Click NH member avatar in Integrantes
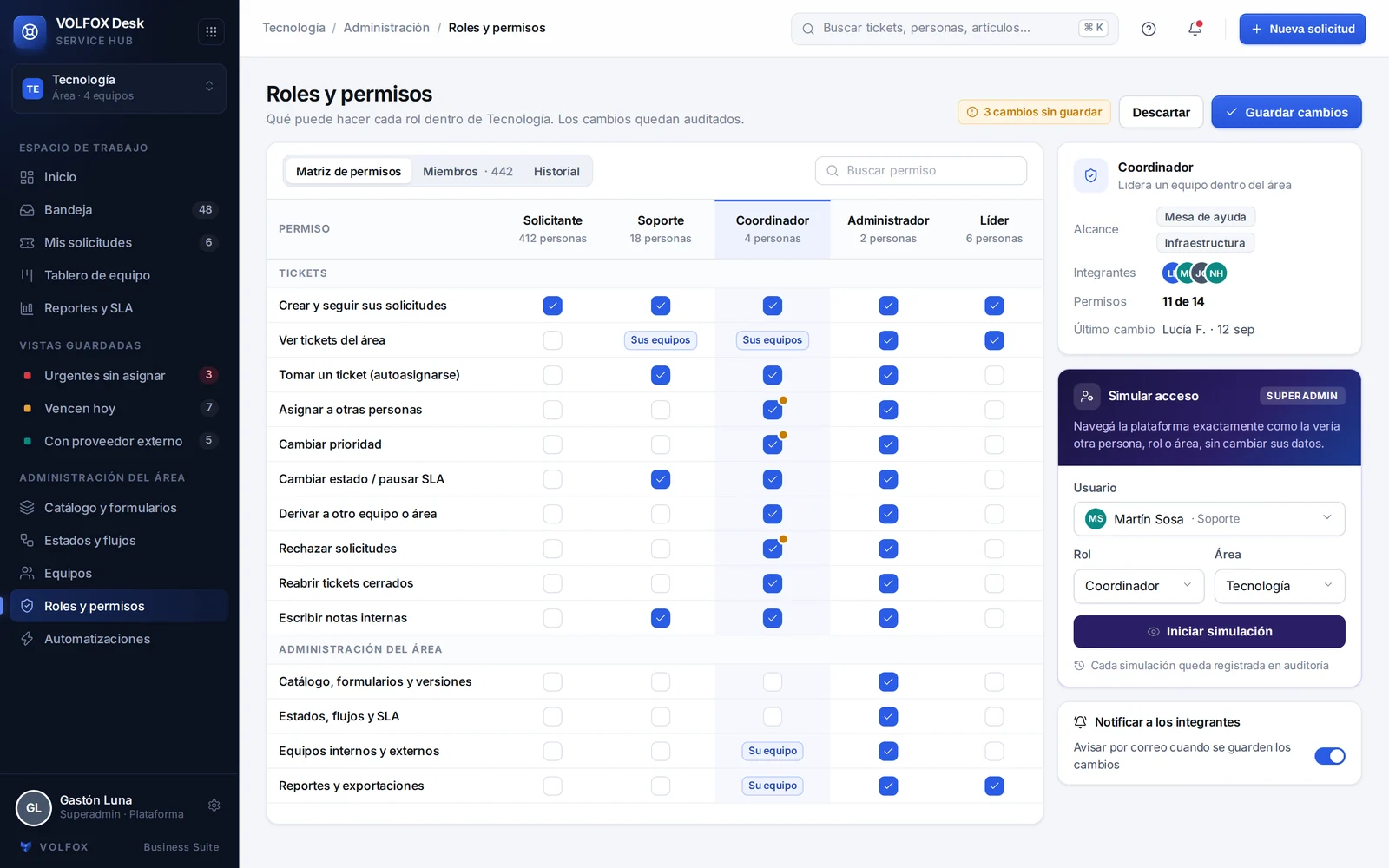Screen dimensions: 1389x868 [1216, 273]
